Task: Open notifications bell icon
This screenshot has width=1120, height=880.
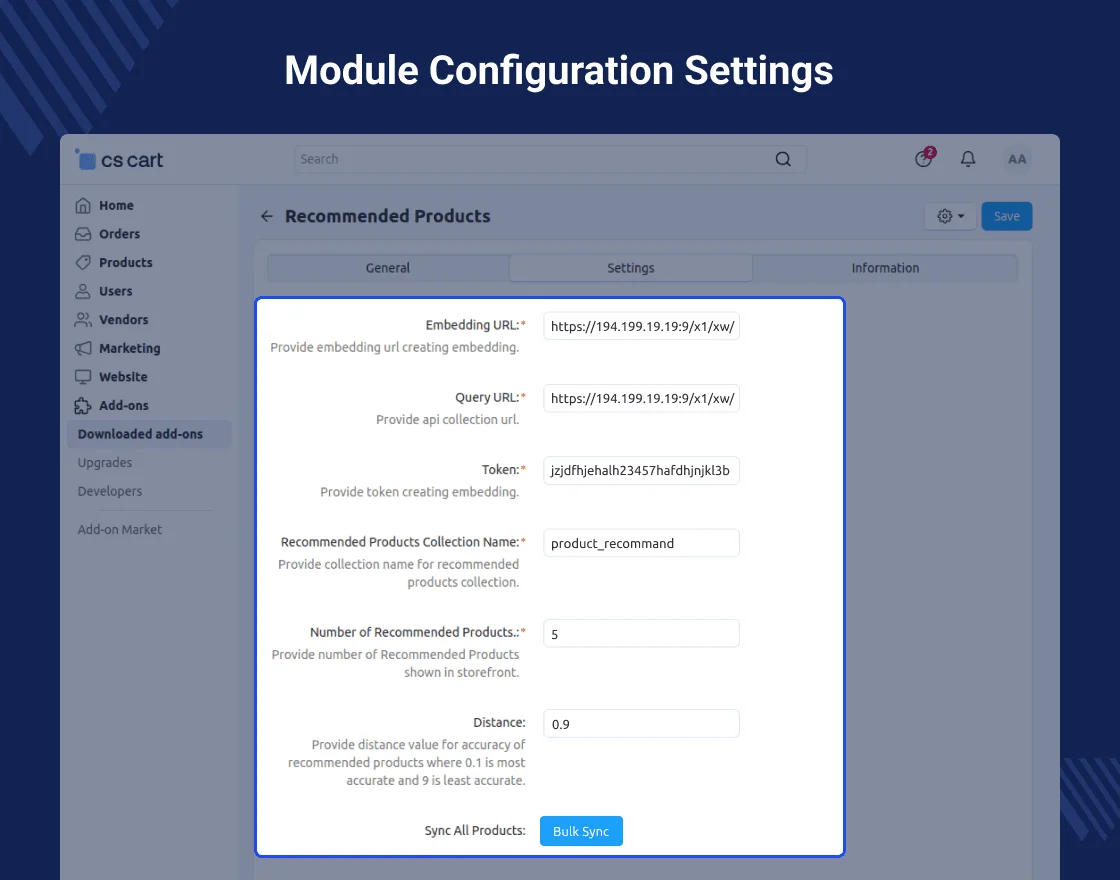Action: click(968, 159)
